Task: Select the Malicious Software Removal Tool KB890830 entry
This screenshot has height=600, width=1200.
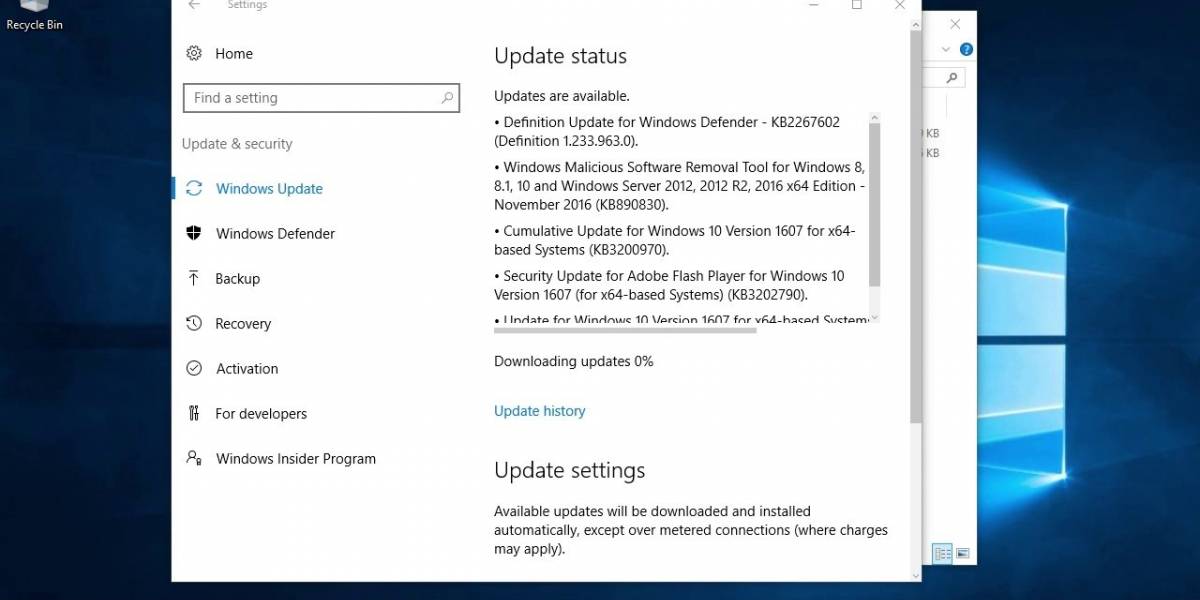Action: coord(680,186)
